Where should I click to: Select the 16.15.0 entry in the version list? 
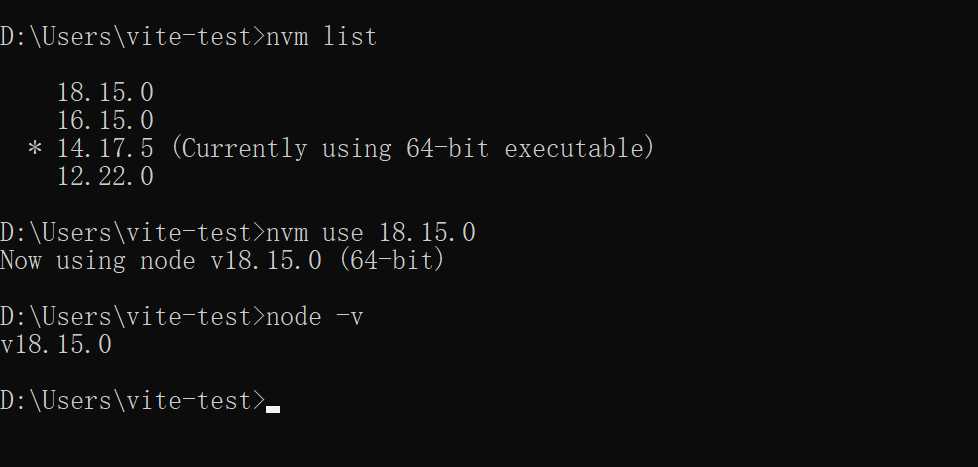[x=105, y=121]
